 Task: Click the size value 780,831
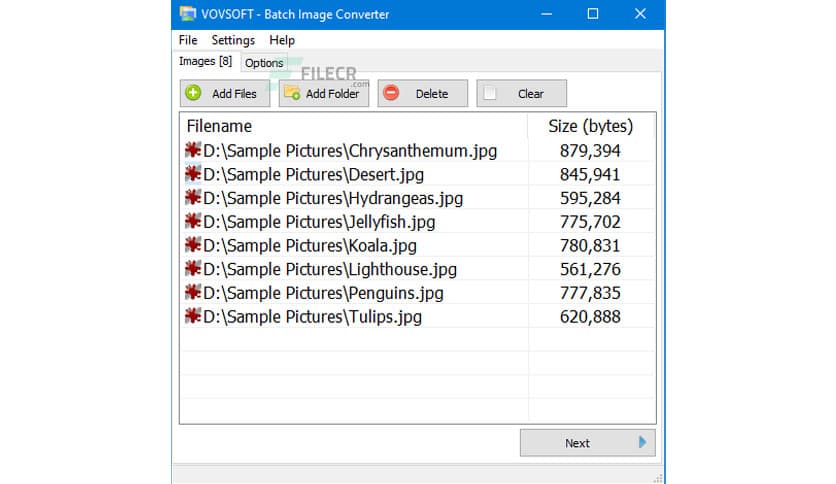(x=590, y=246)
